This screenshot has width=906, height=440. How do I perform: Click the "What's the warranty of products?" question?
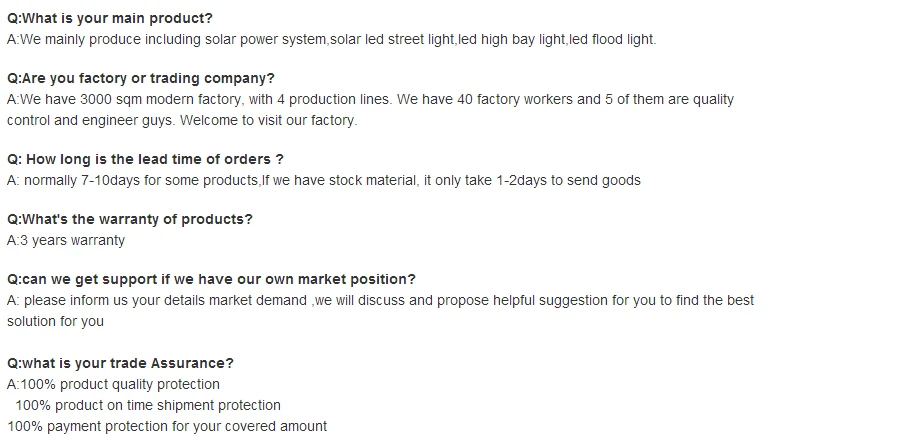tap(129, 219)
